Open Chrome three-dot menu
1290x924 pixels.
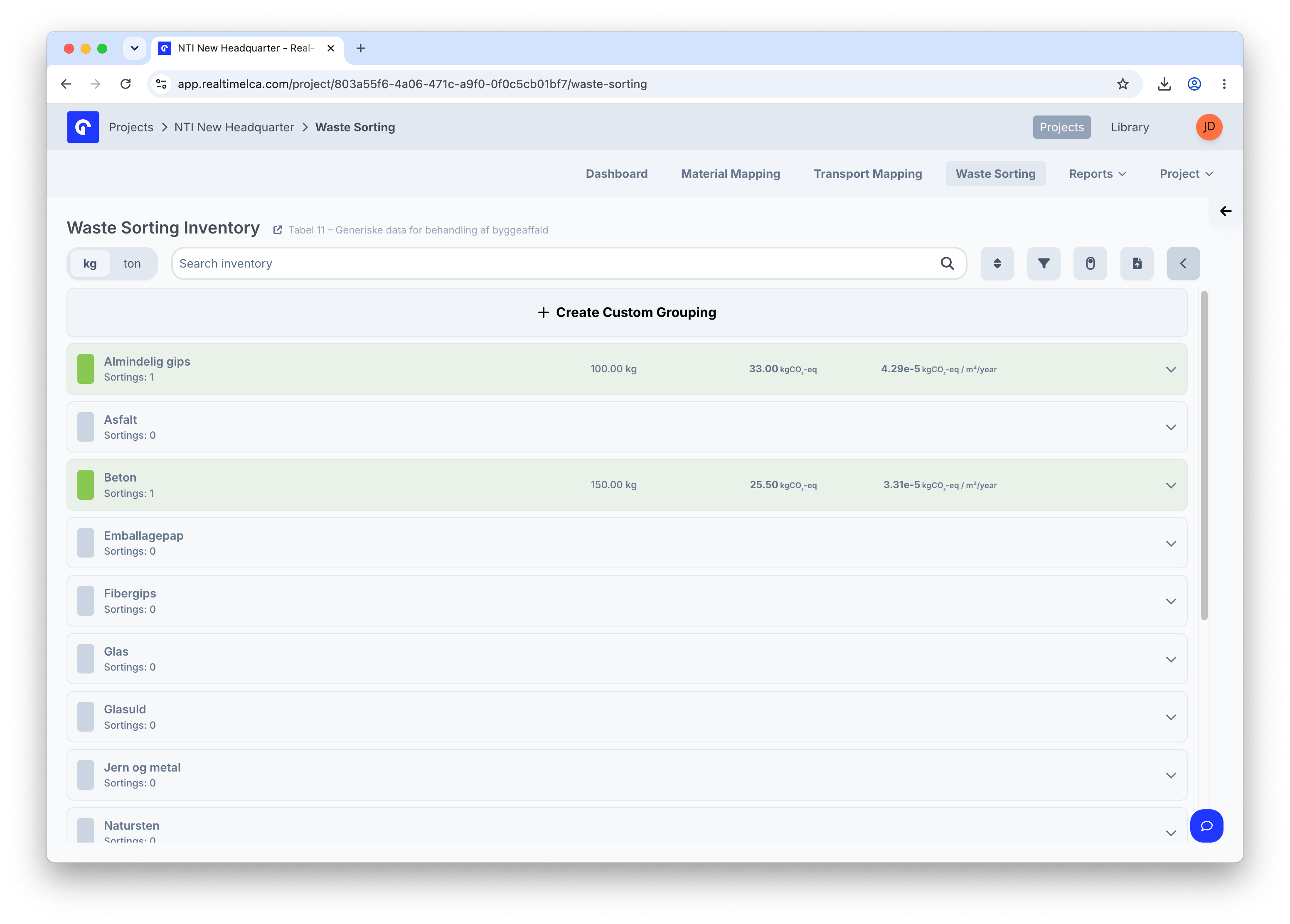(x=1224, y=84)
